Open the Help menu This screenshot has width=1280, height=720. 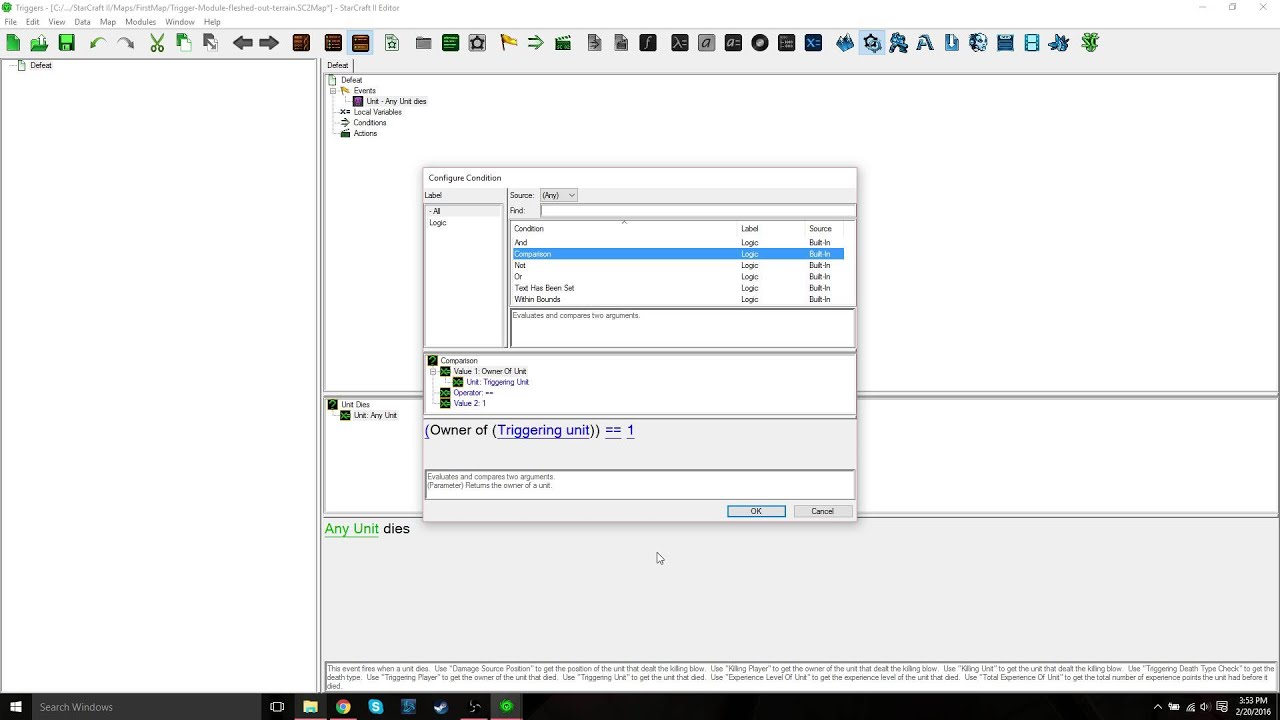point(212,22)
